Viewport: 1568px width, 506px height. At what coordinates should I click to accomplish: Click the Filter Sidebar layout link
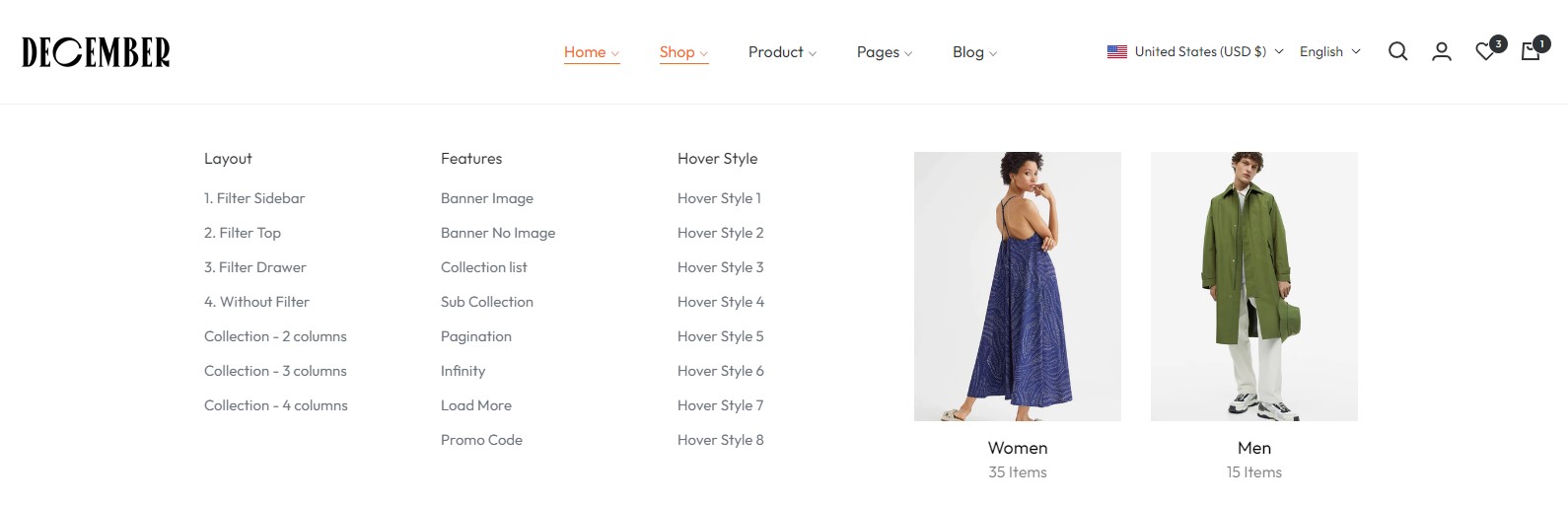[x=254, y=198]
